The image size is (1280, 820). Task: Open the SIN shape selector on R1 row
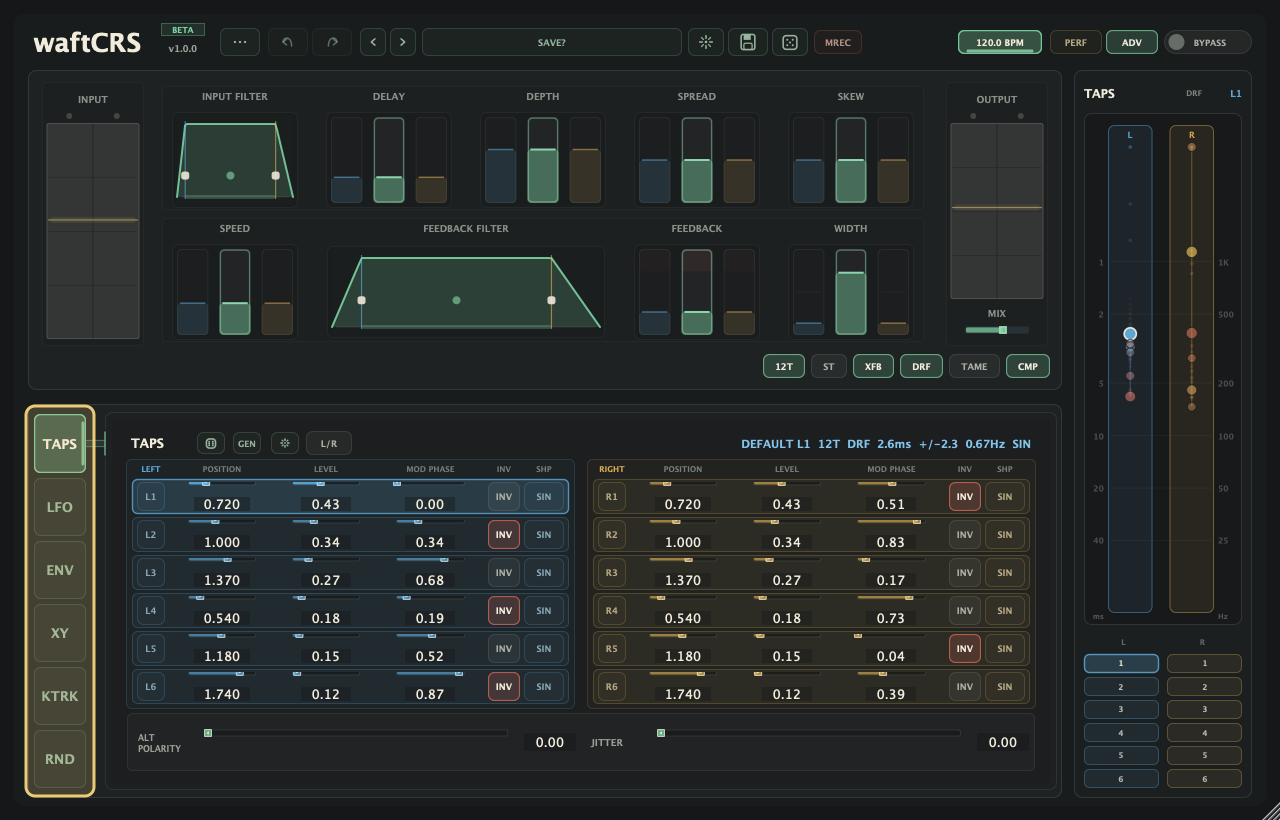pyautogui.click(x=1005, y=497)
